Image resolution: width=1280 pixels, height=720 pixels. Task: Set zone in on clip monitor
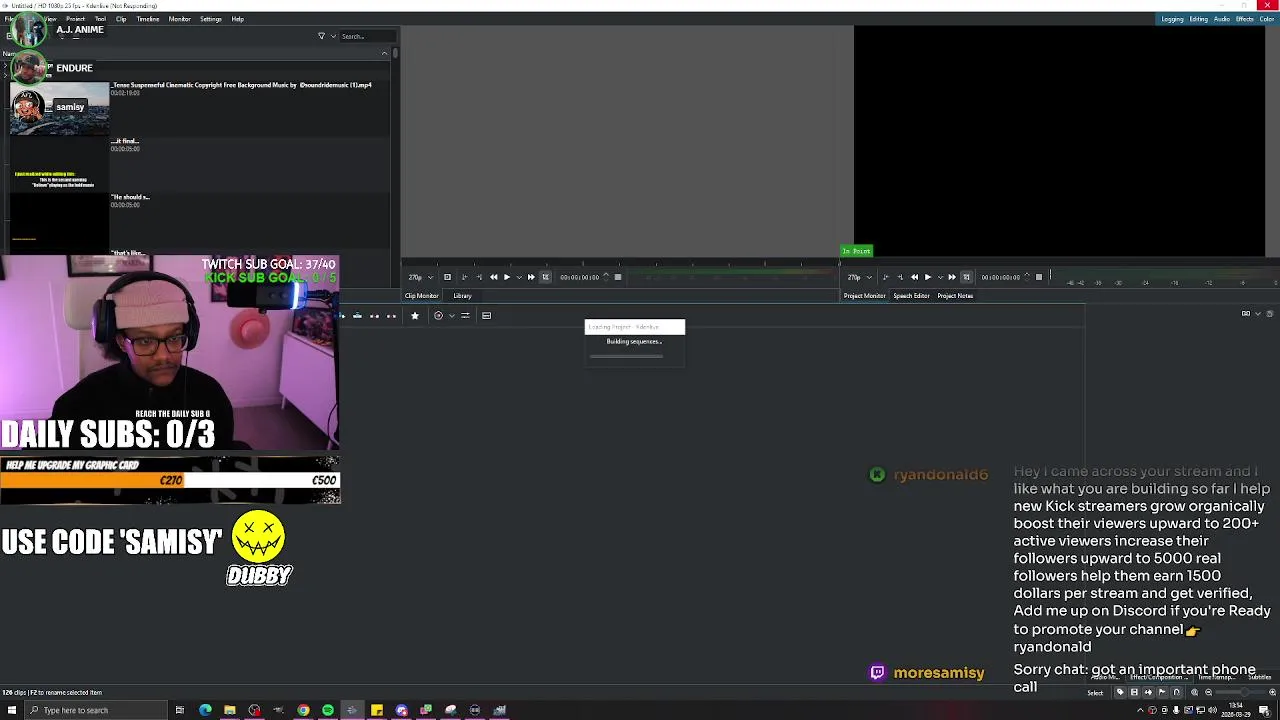point(464,277)
